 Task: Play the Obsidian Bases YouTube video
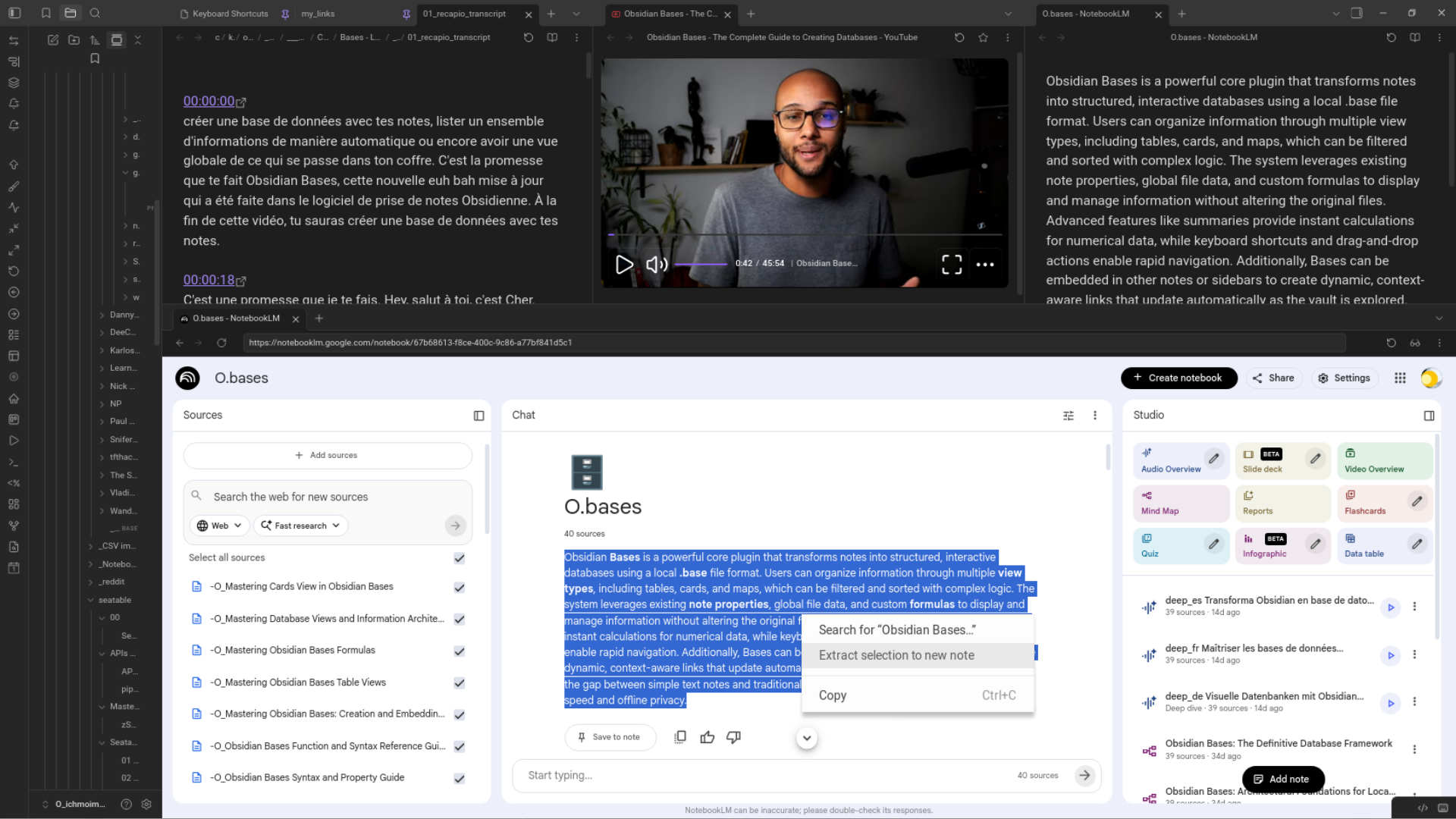624,264
